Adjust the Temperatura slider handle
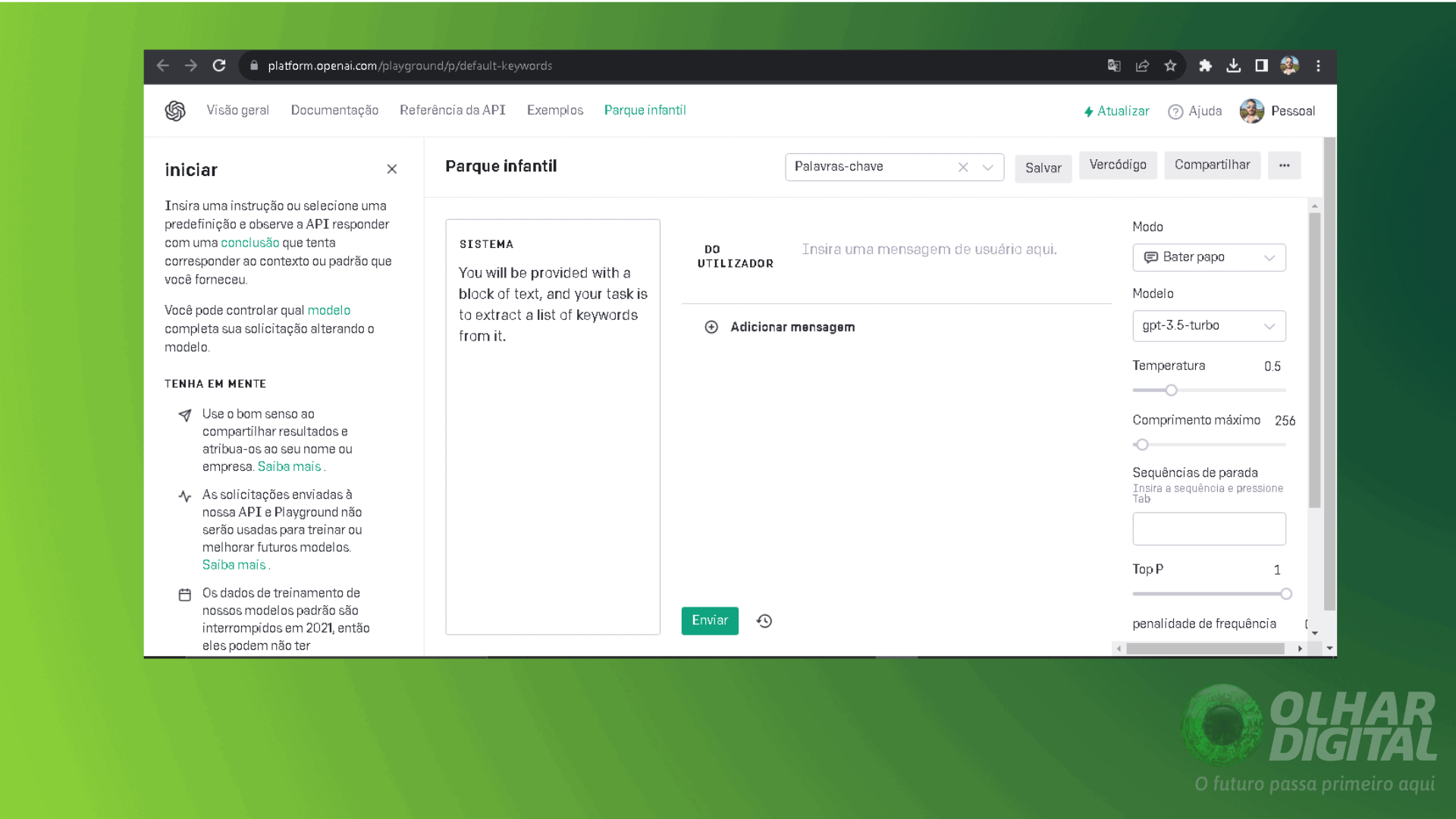Viewport: 1456px width, 819px height. coord(1172,391)
